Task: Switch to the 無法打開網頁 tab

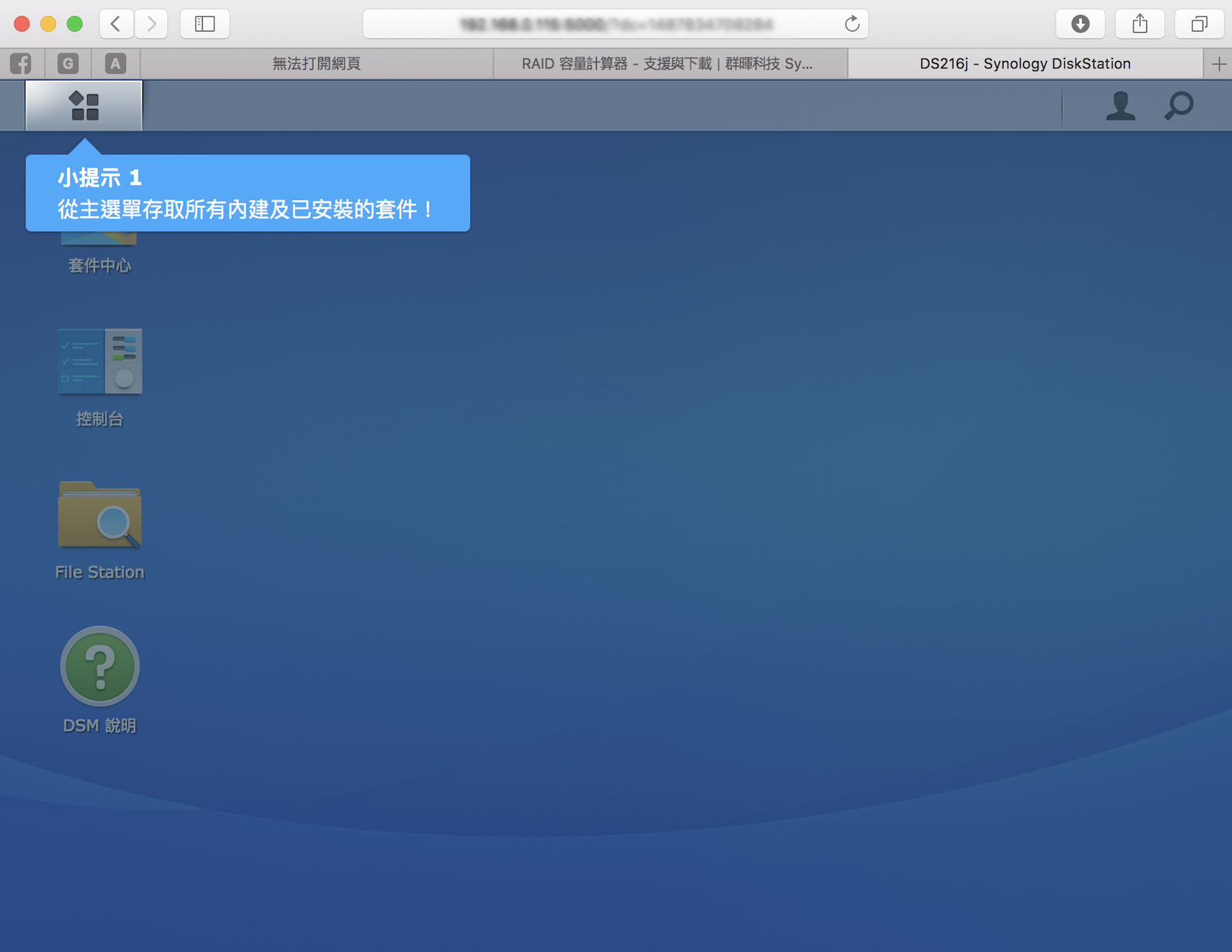Action: 316,64
